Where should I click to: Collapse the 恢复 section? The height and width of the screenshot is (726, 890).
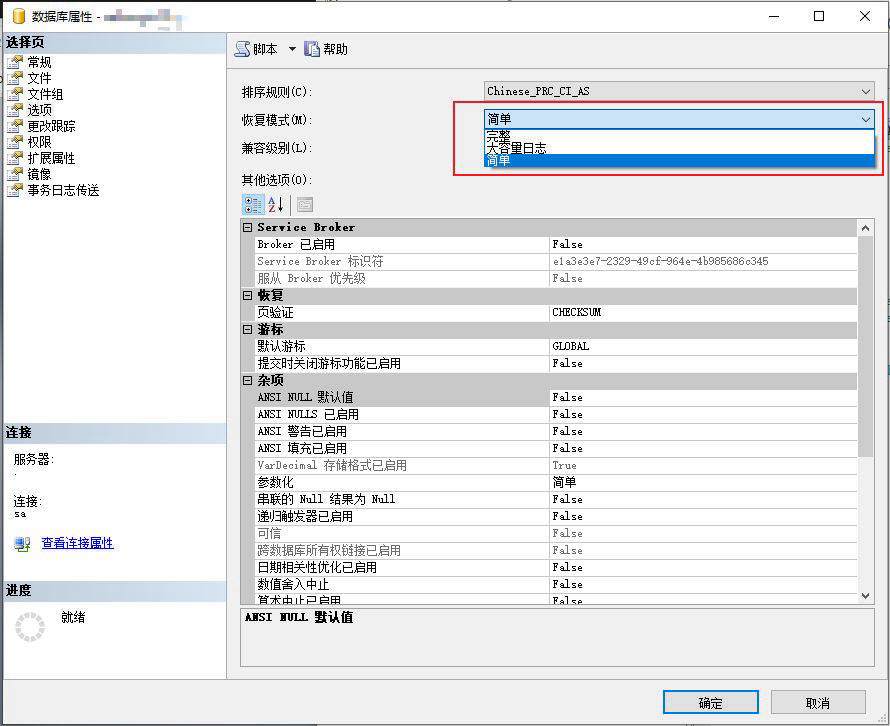click(247, 296)
